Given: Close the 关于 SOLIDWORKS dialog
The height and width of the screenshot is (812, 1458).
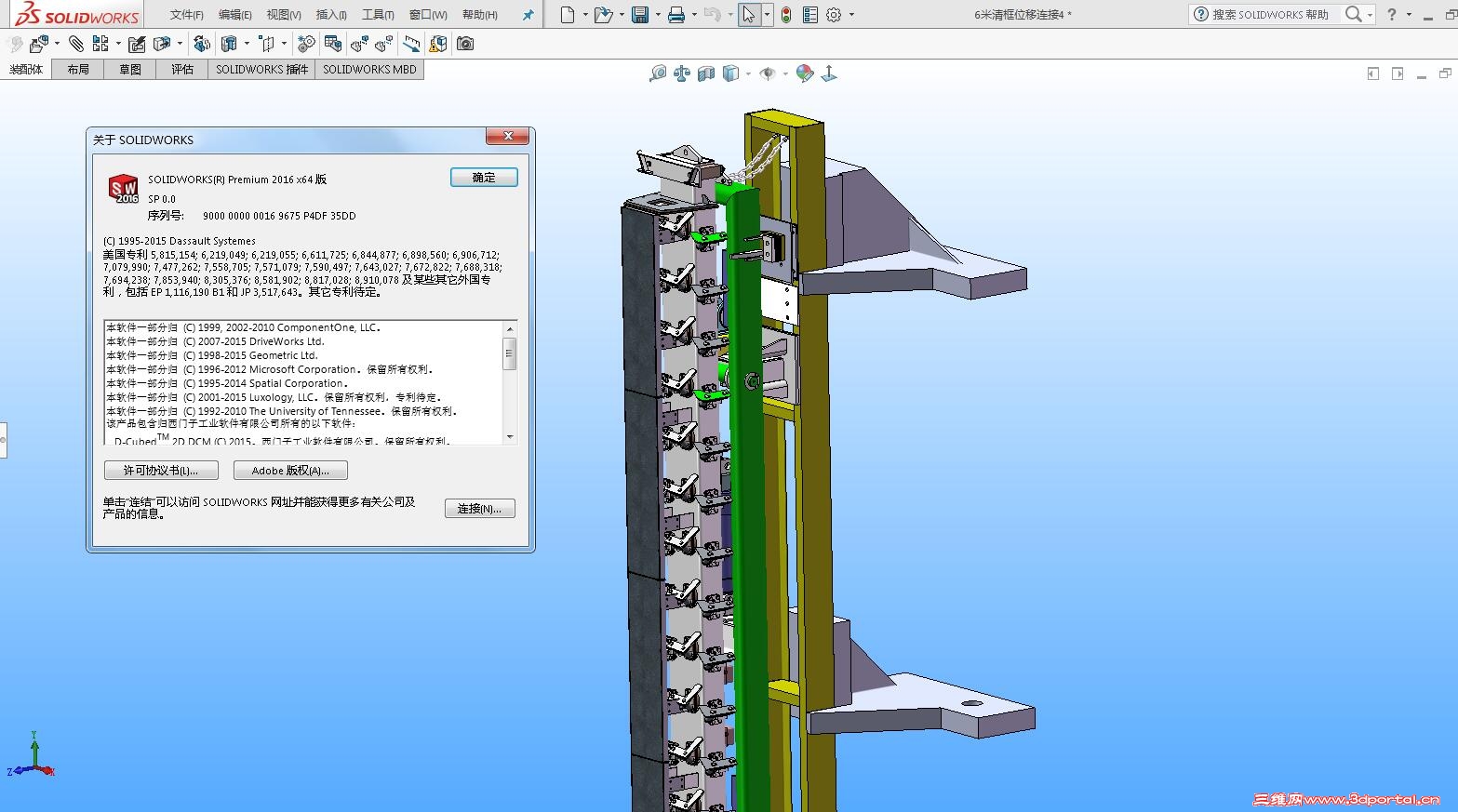Looking at the screenshot, I should [508, 137].
